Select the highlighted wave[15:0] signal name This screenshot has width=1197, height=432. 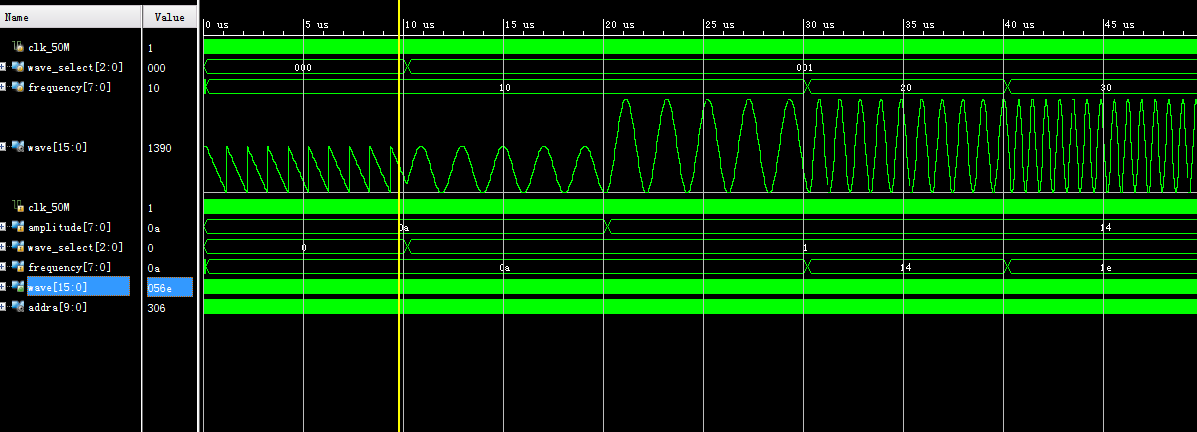pyautogui.click(x=58, y=287)
